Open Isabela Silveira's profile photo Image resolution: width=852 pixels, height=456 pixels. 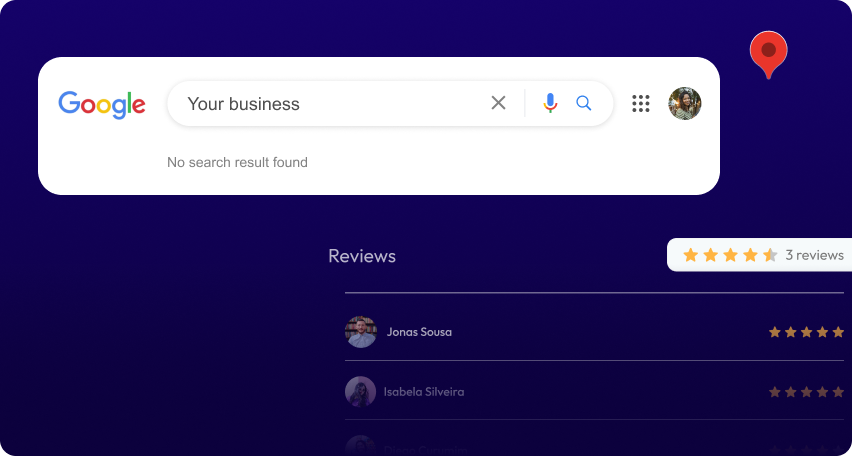(x=361, y=391)
